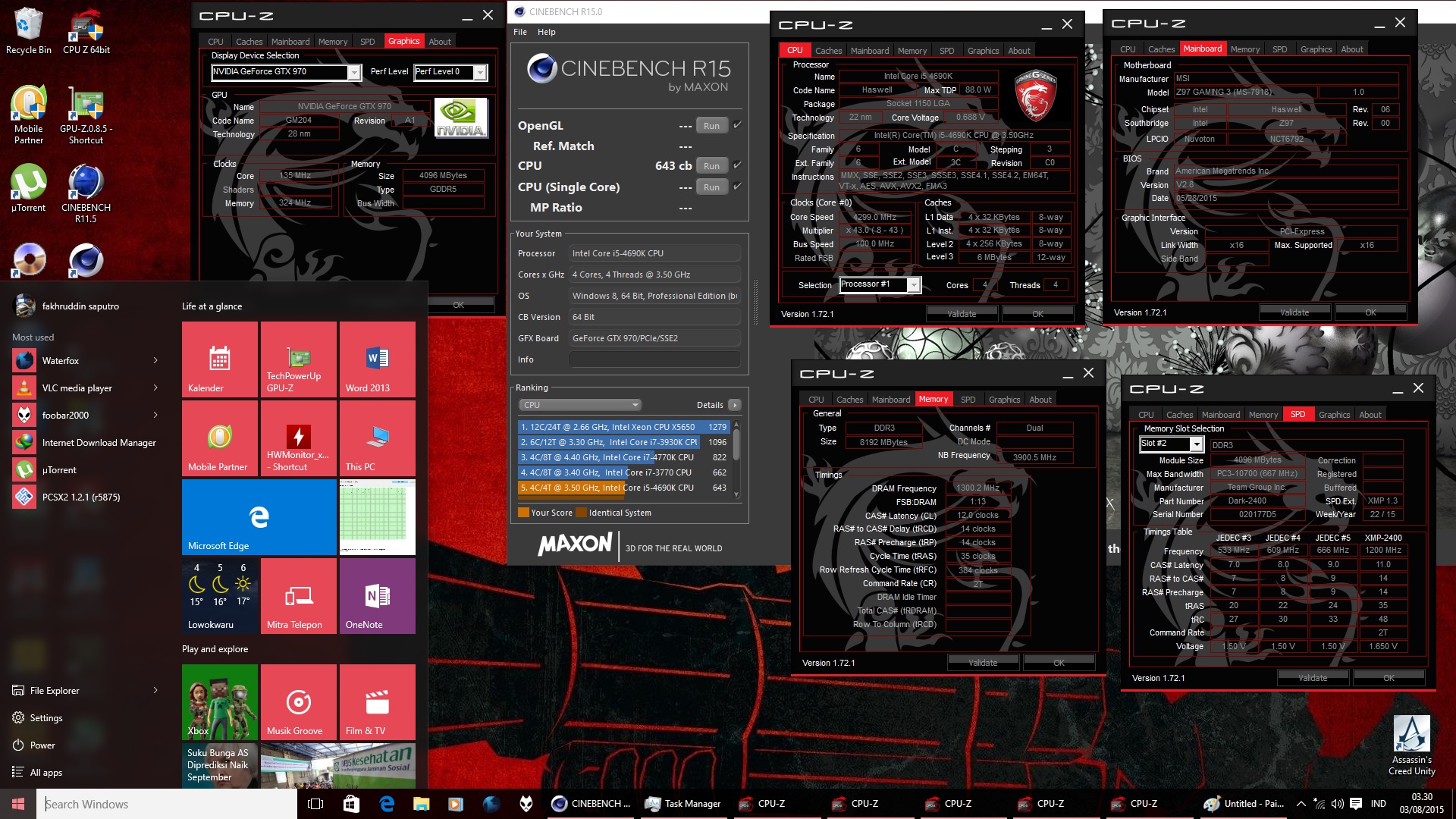The height and width of the screenshot is (819, 1456).
Task: Open the OneNote tile
Action: point(378,596)
